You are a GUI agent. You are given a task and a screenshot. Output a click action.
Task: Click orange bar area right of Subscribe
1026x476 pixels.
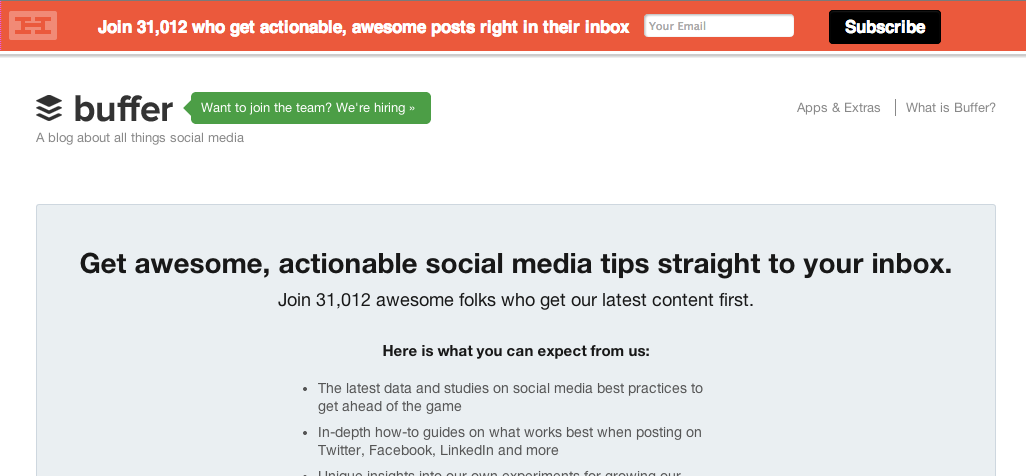point(983,27)
